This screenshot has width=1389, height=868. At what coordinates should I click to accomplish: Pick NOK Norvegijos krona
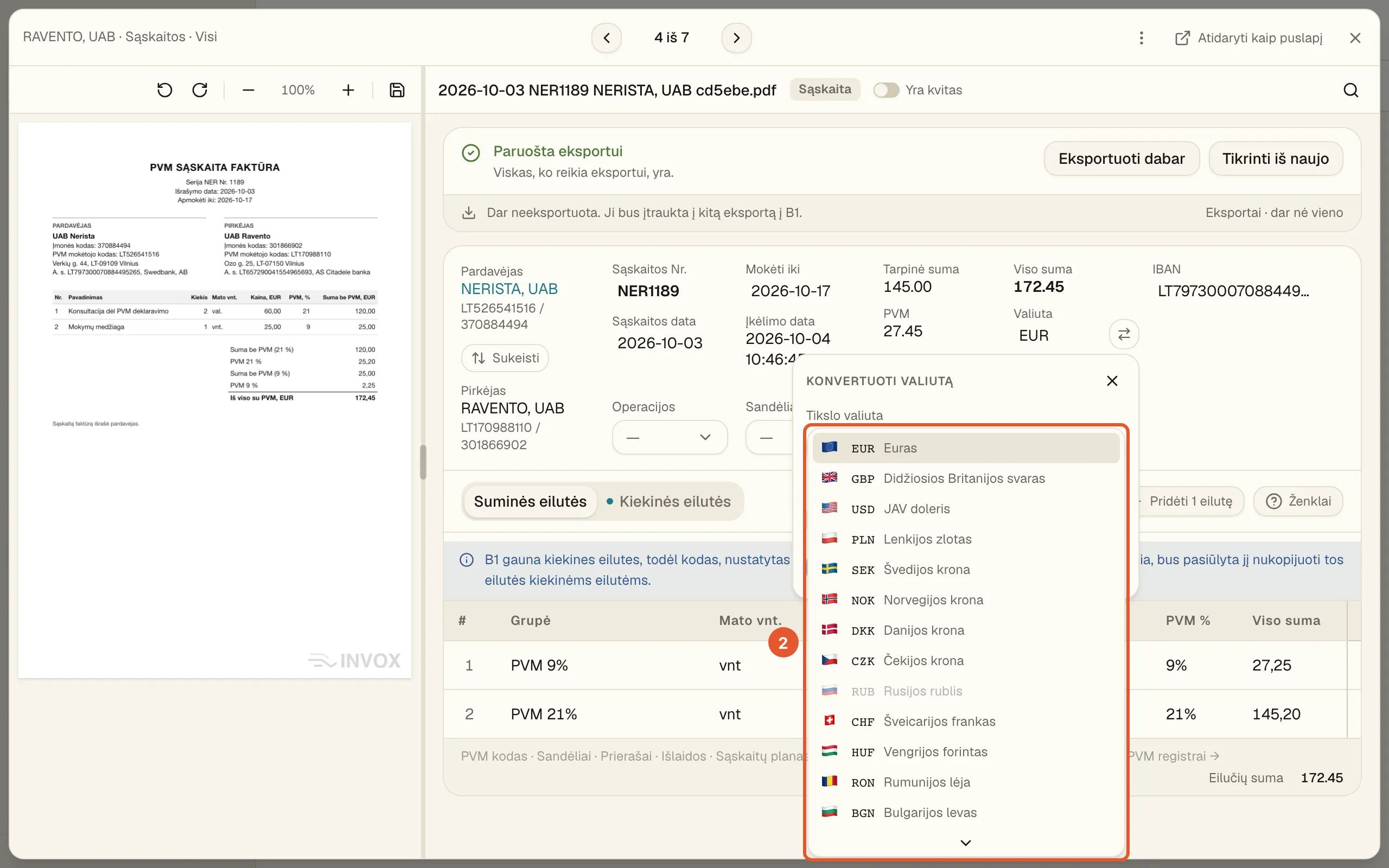[x=966, y=600]
